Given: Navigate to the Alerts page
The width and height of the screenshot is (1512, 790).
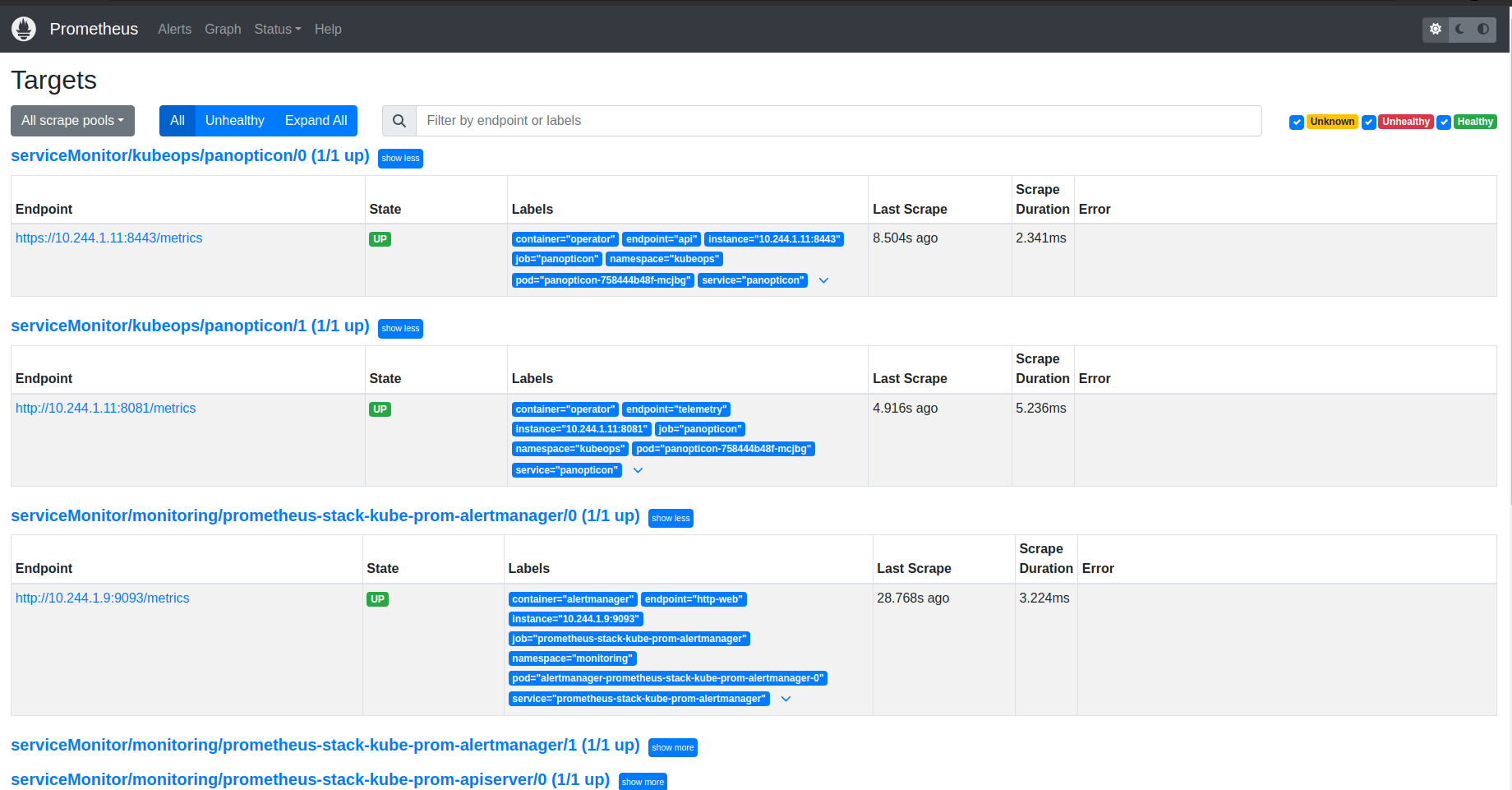Looking at the screenshot, I should 174,29.
